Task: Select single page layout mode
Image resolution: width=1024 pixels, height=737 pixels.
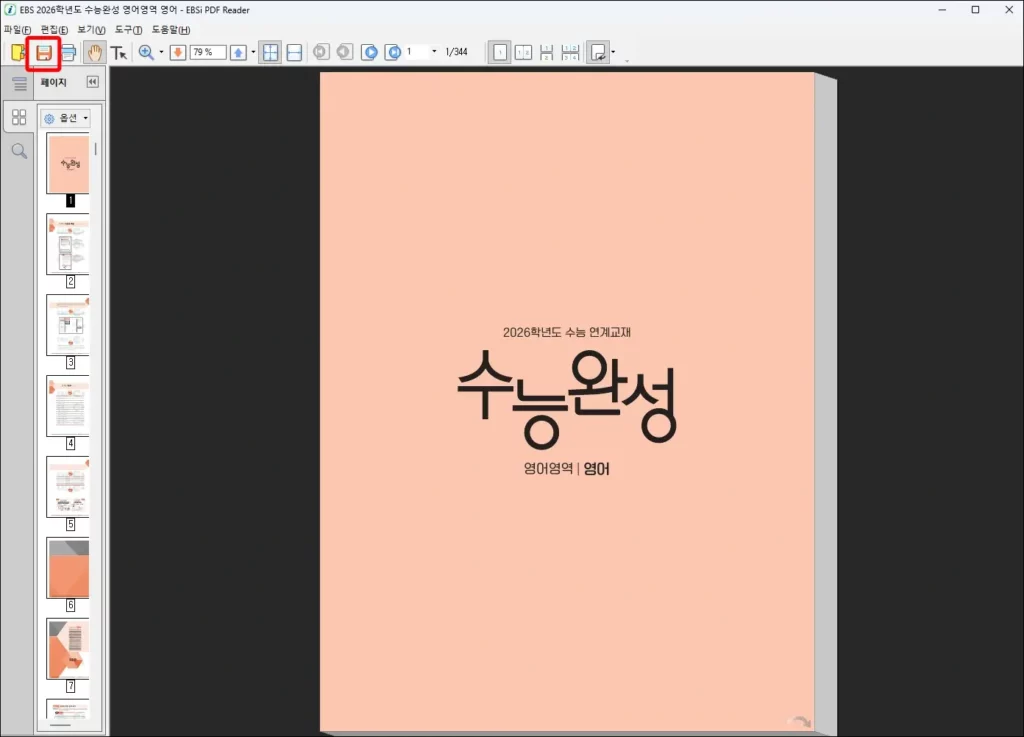Action: tap(500, 52)
